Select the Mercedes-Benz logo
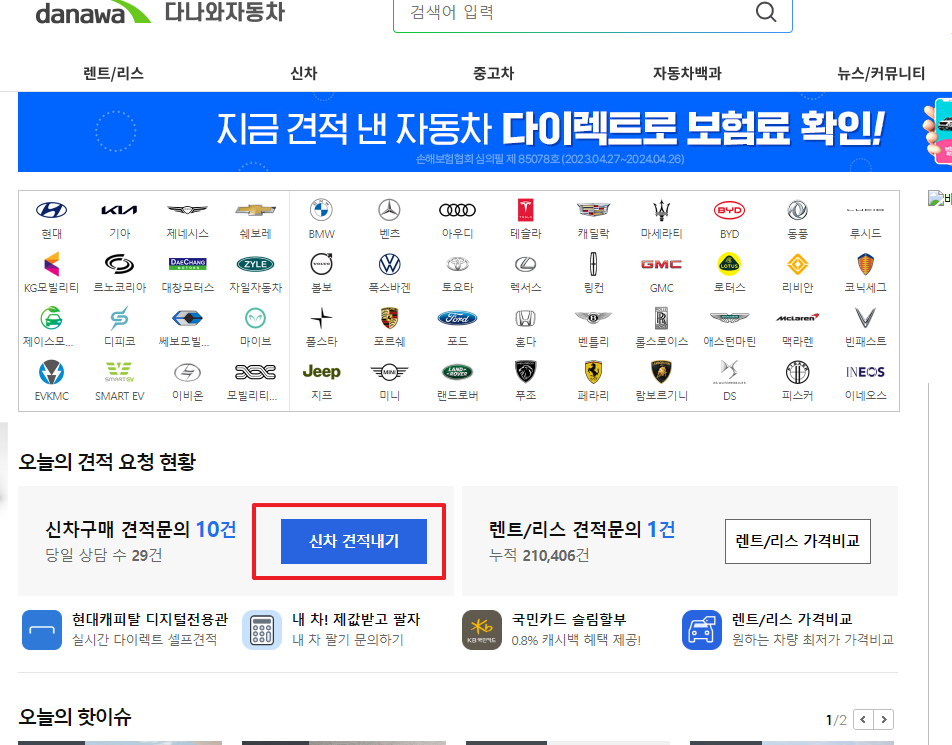 pyautogui.click(x=389, y=210)
